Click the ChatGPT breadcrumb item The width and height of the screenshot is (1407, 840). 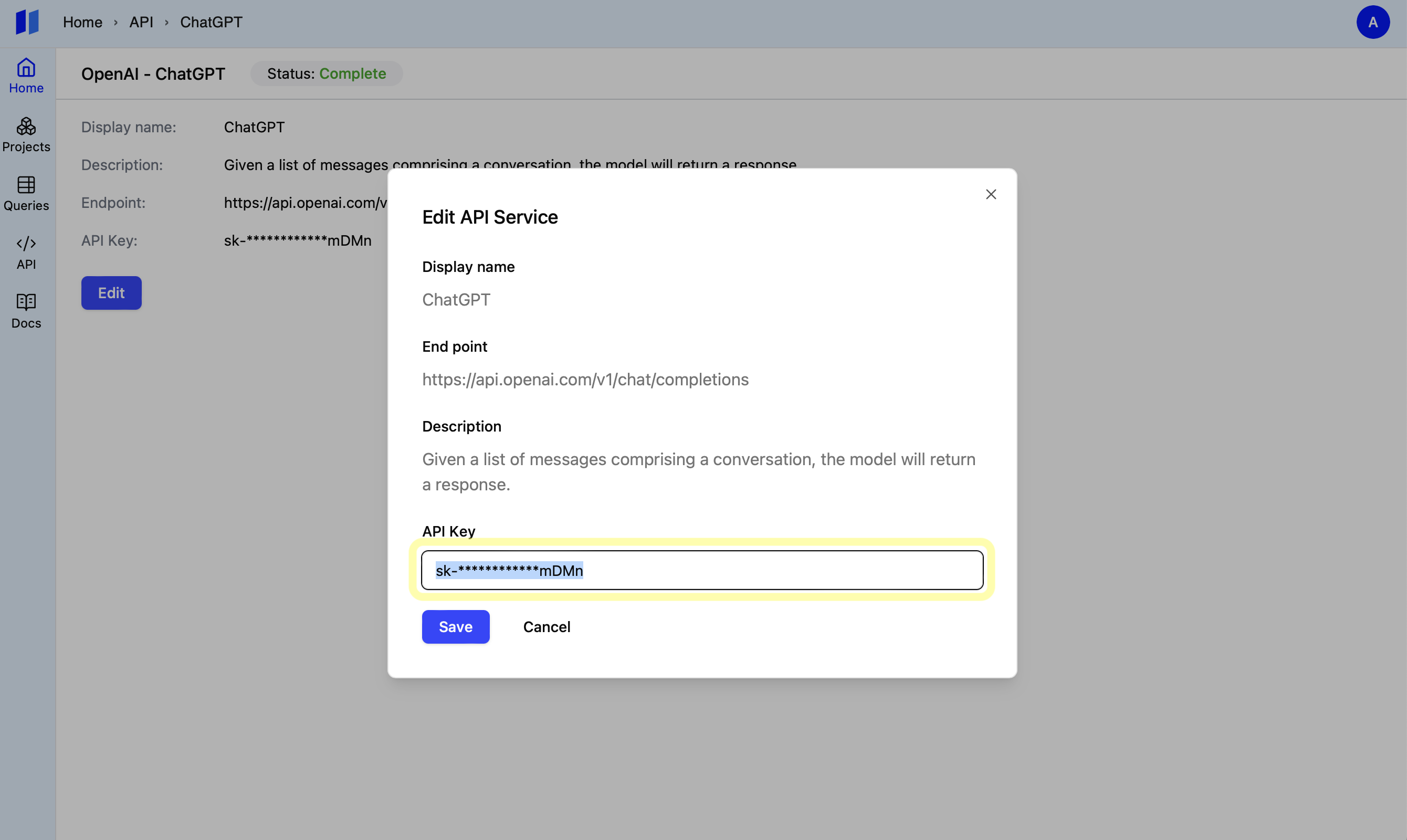(211, 22)
